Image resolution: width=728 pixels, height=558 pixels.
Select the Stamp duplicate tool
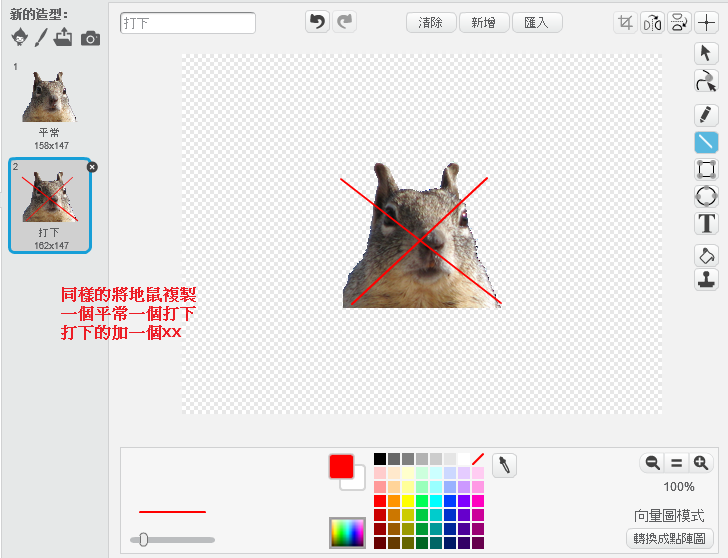[x=707, y=279]
